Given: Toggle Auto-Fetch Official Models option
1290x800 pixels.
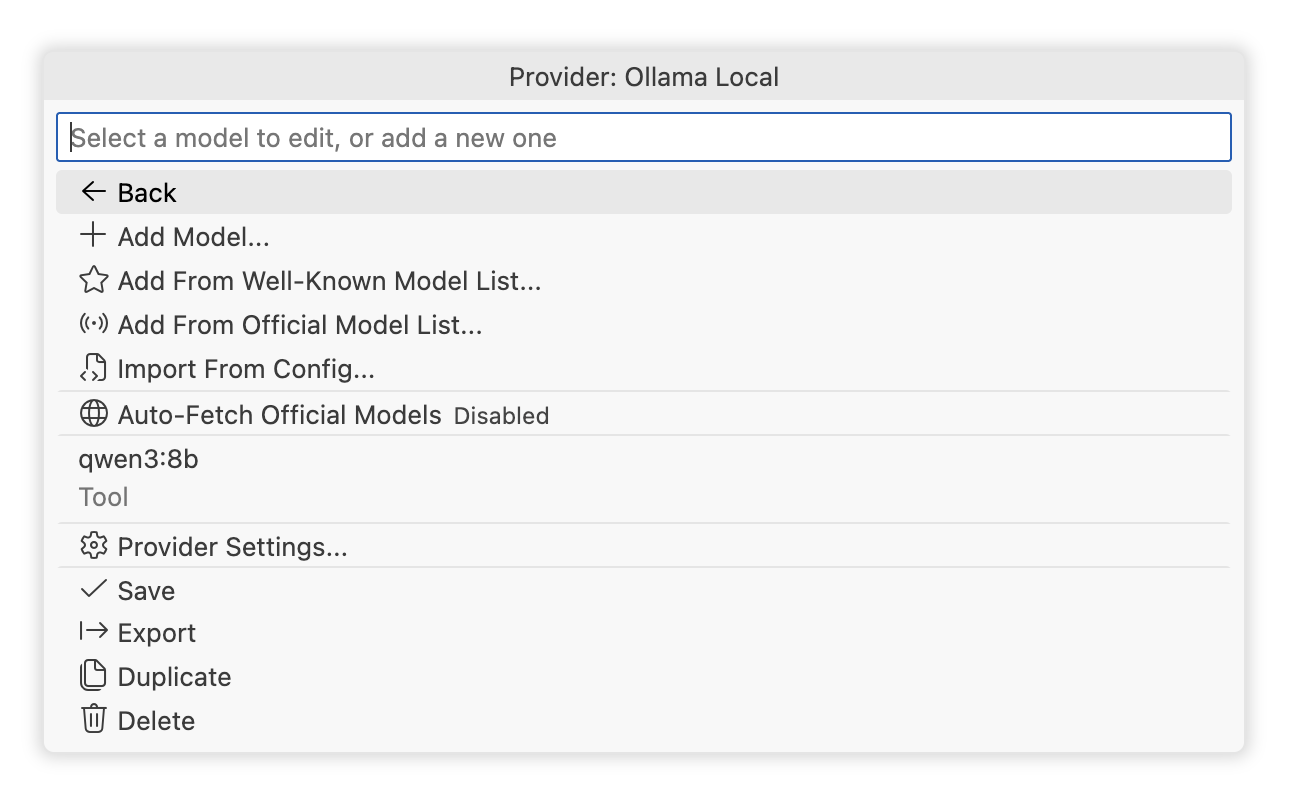Looking at the screenshot, I should (644, 414).
